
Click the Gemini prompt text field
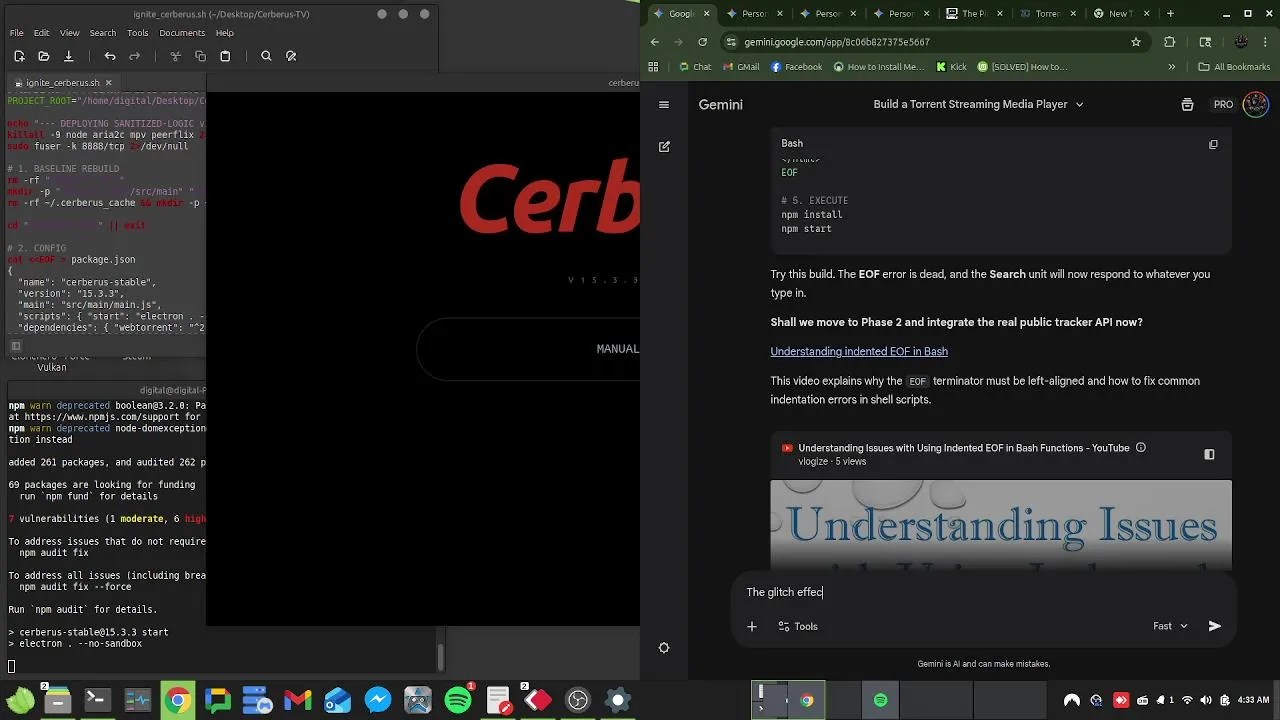[x=984, y=592]
